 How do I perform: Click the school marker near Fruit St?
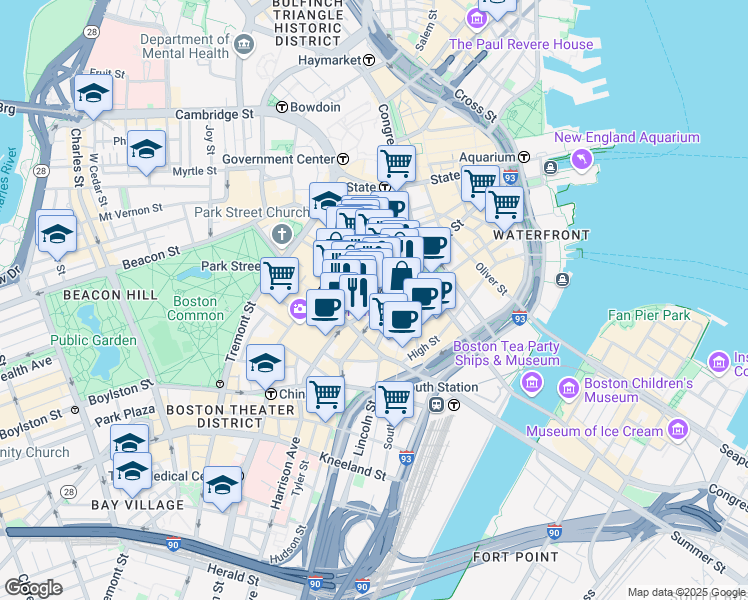(94, 97)
